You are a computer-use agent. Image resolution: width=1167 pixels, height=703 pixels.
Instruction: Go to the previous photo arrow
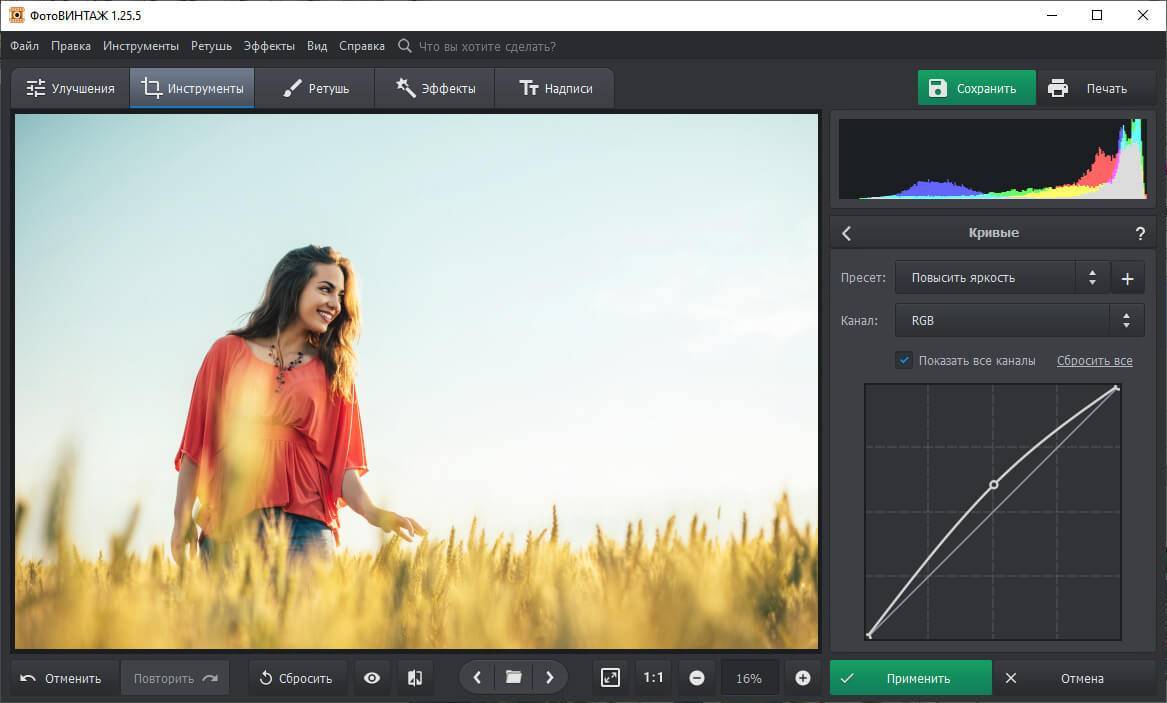pos(477,678)
